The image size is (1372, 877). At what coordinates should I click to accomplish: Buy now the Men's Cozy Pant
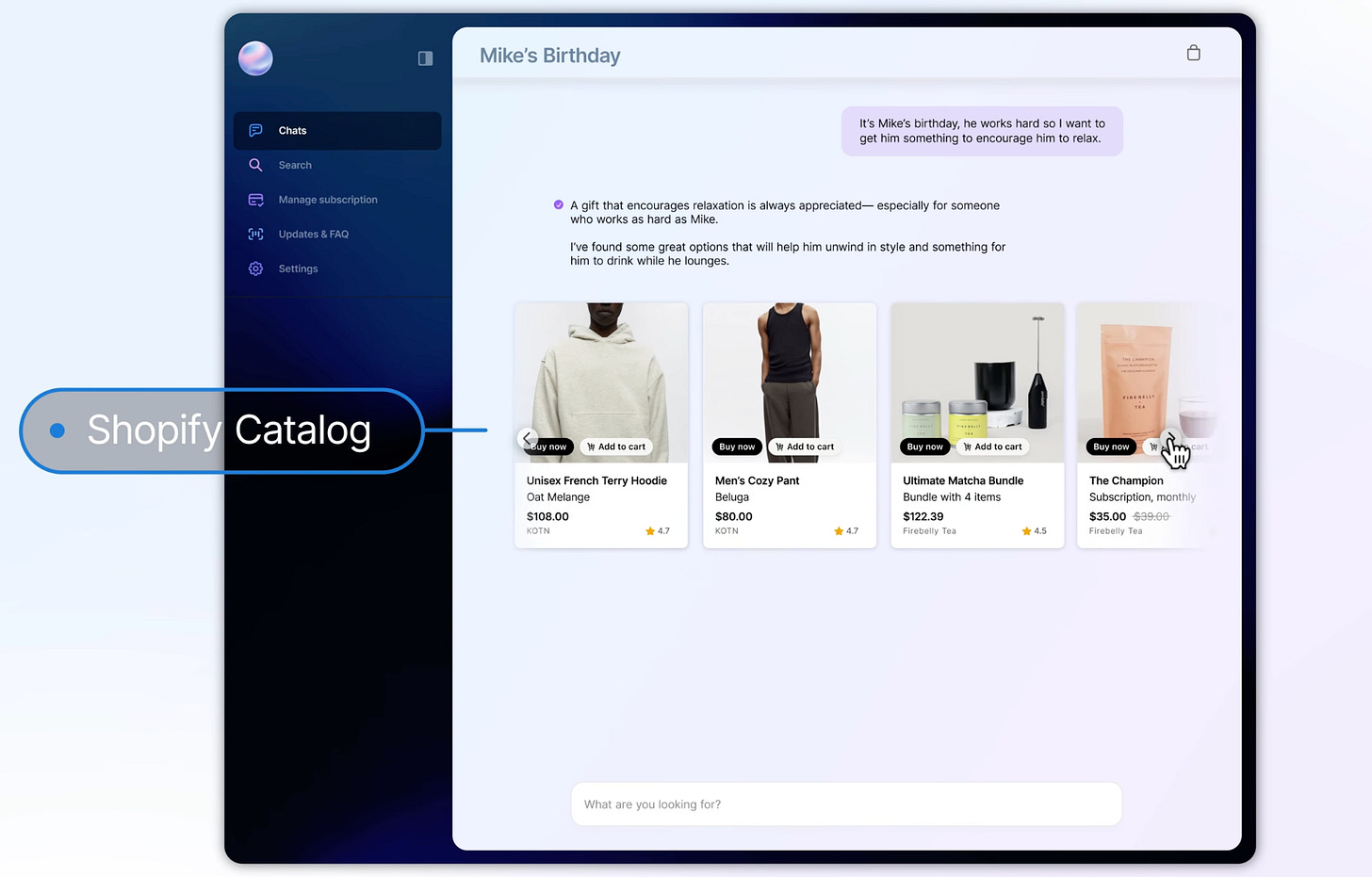[x=737, y=447]
